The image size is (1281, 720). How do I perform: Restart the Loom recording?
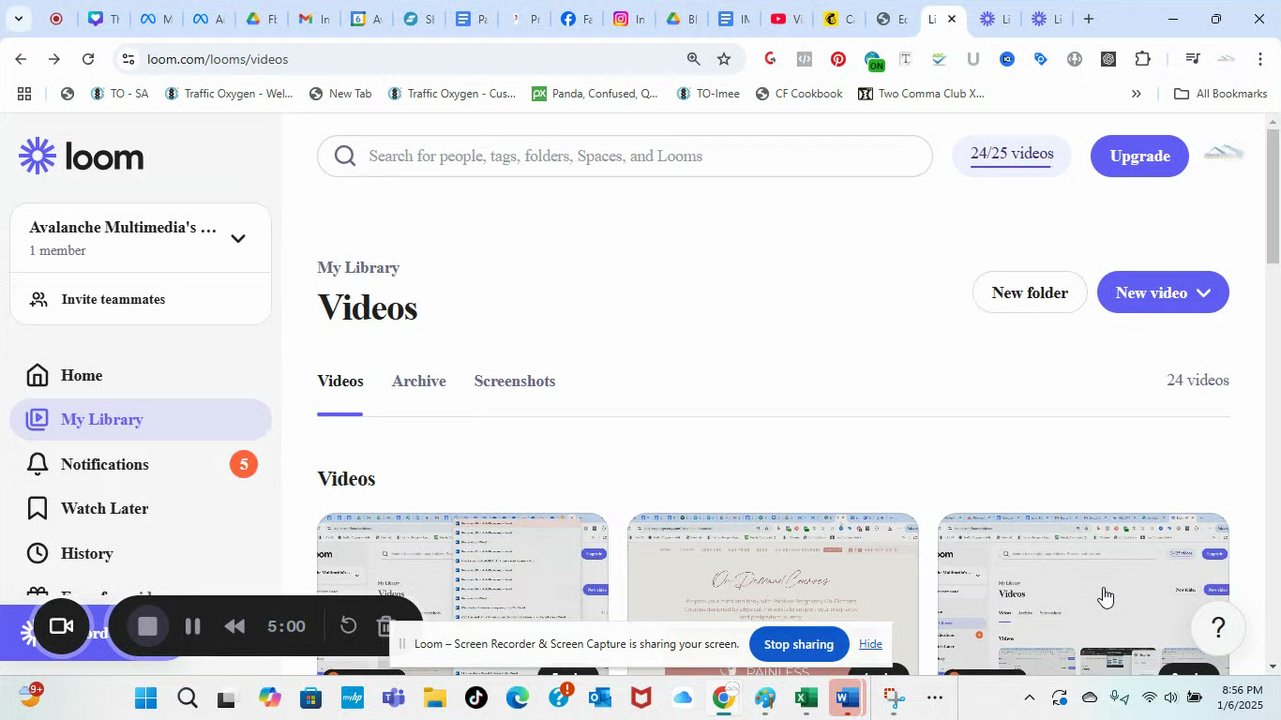coord(348,626)
